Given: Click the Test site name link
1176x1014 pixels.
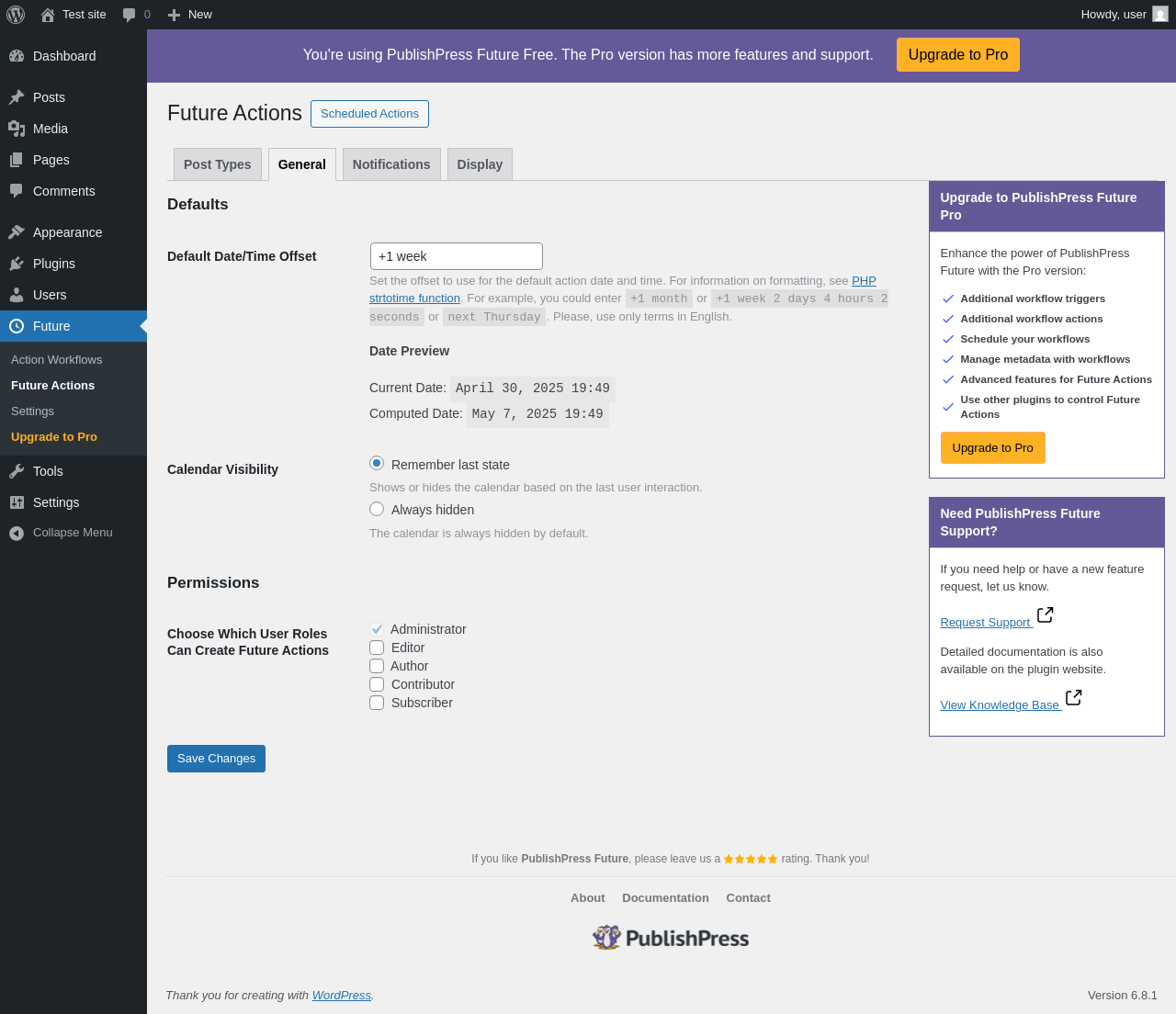Looking at the screenshot, I should [85, 15].
